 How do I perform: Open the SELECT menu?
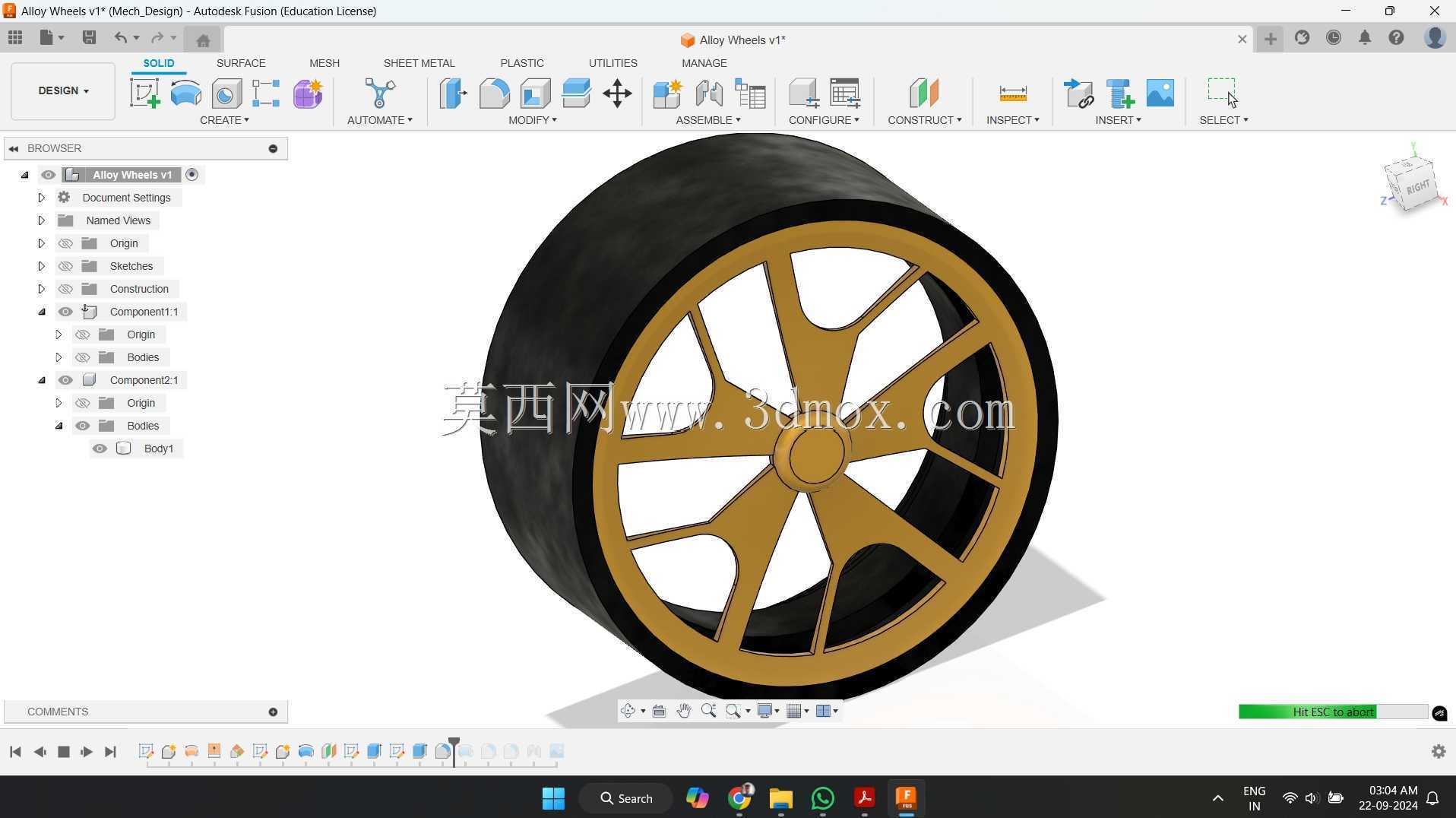[x=1223, y=120]
